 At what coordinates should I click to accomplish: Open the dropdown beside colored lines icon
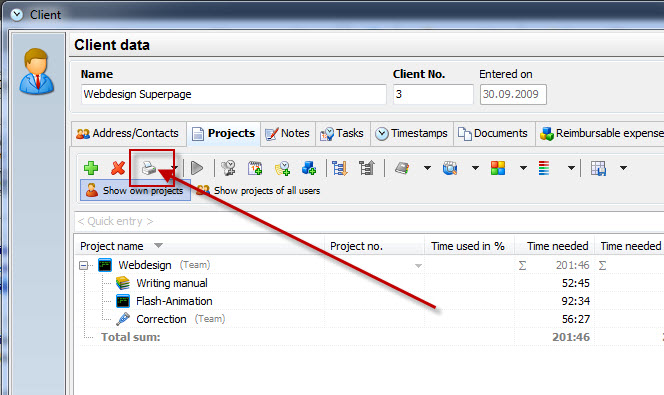tap(571, 168)
